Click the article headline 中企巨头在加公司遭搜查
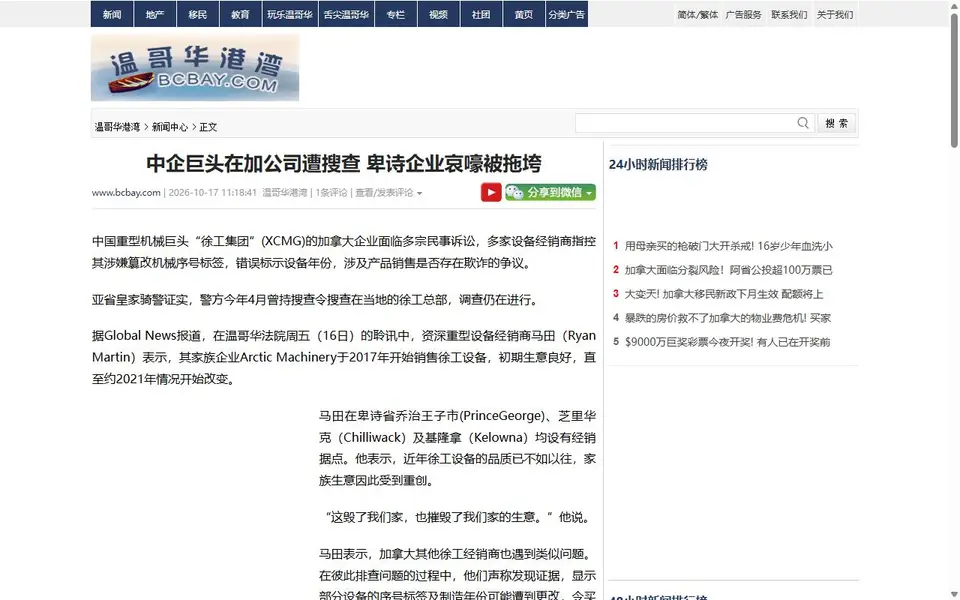The image size is (960, 600). (x=343, y=163)
